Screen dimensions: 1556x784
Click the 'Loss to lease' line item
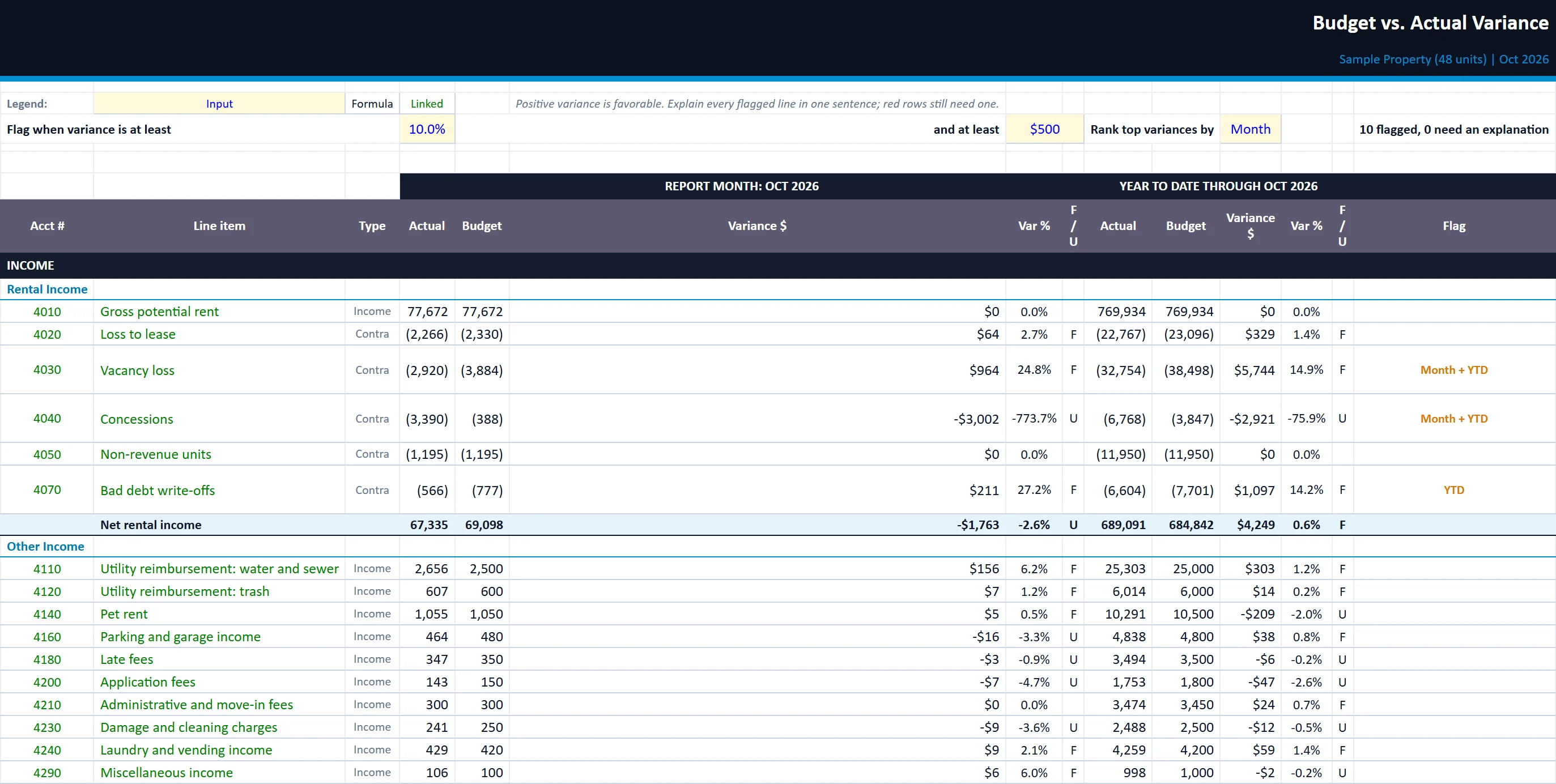click(138, 334)
